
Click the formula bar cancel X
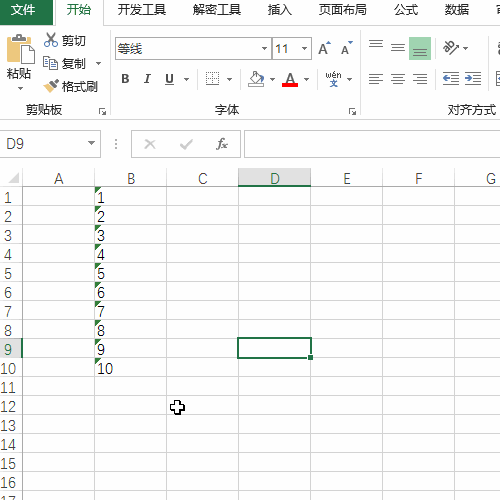150,144
